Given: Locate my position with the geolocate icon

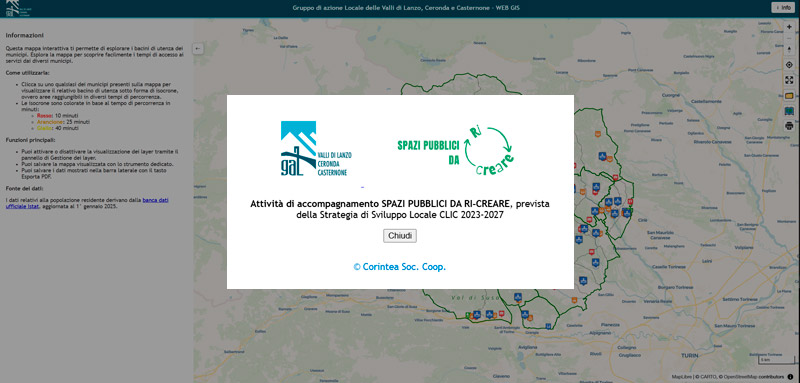Looking at the screenshot, I should 789,65.
